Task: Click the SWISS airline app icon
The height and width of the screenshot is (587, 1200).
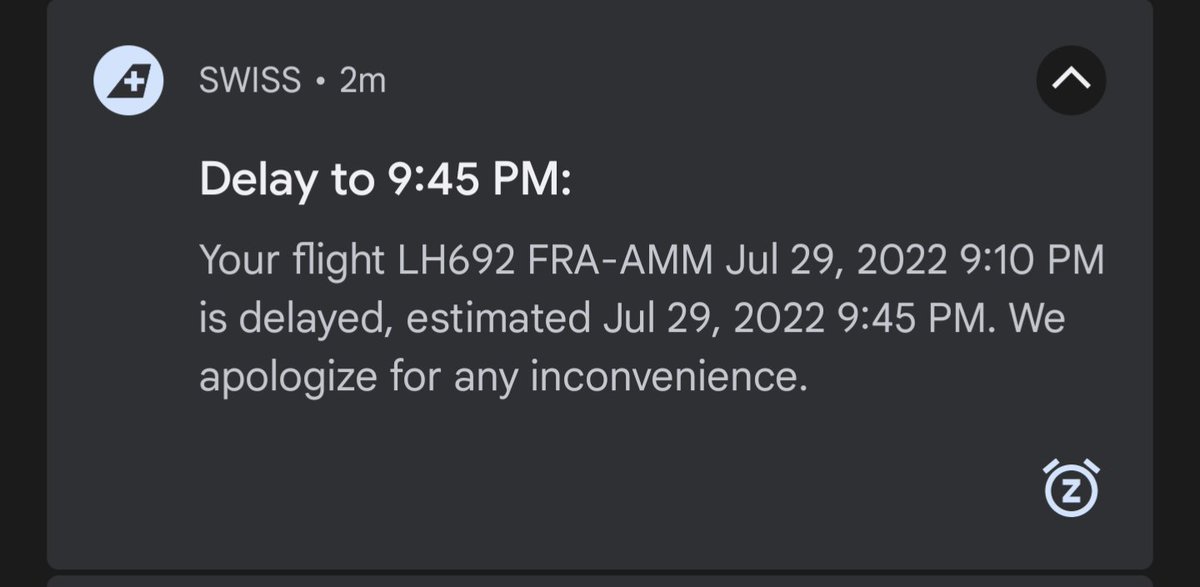Action: 128,81
